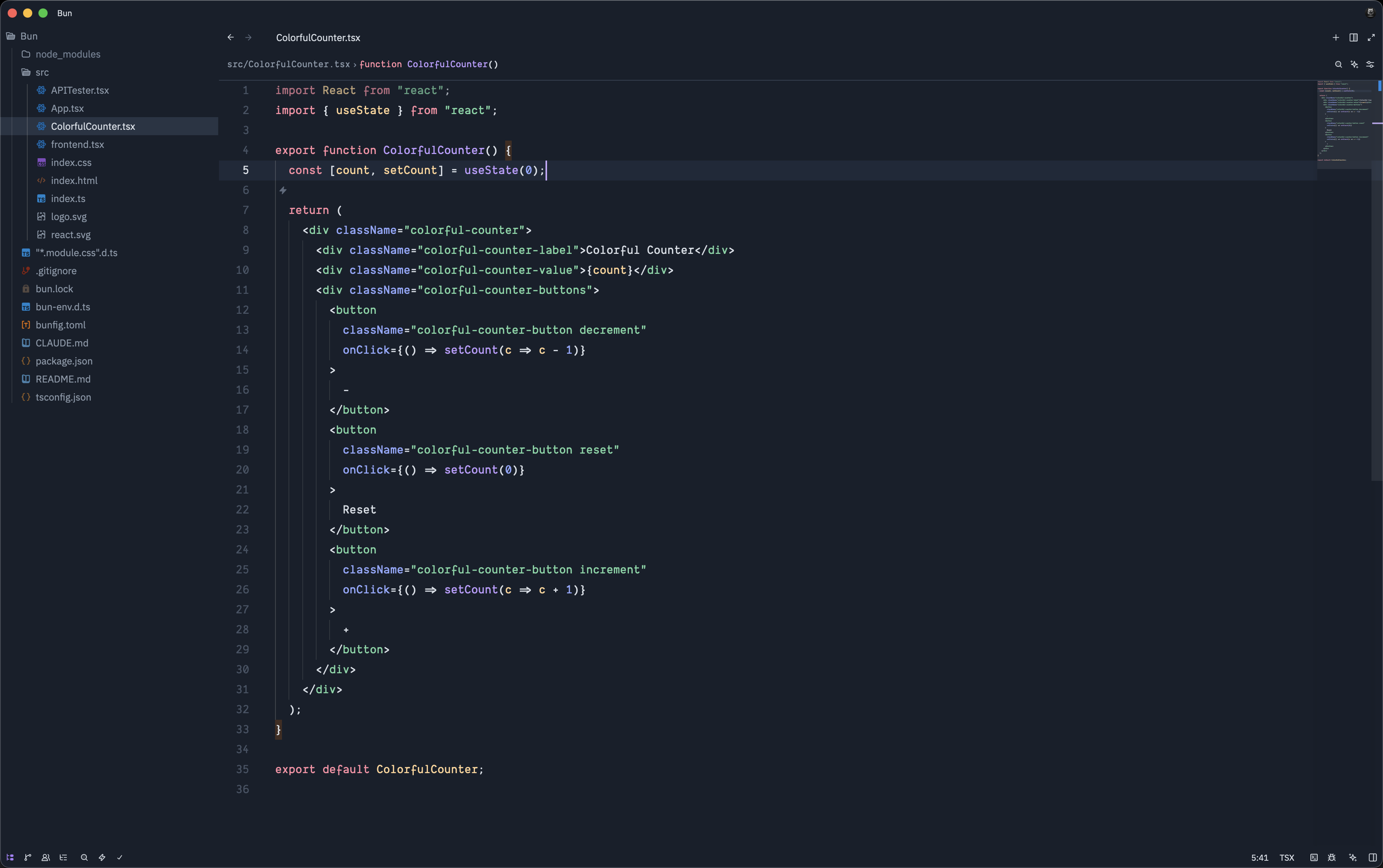Toggle the right dock panel icon
This screenshot has width=1383, height=868.
[1372, 857]
